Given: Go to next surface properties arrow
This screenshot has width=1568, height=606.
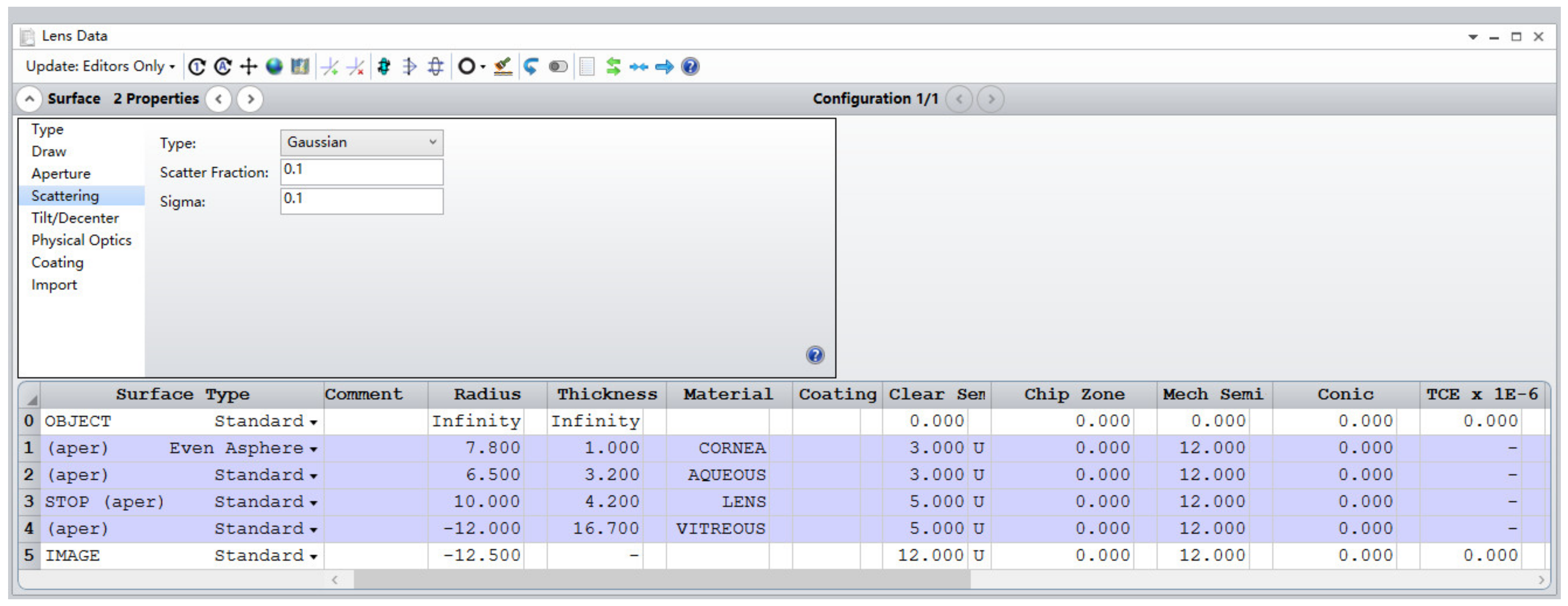Looking at the screenshot, I should coord(250,99).
